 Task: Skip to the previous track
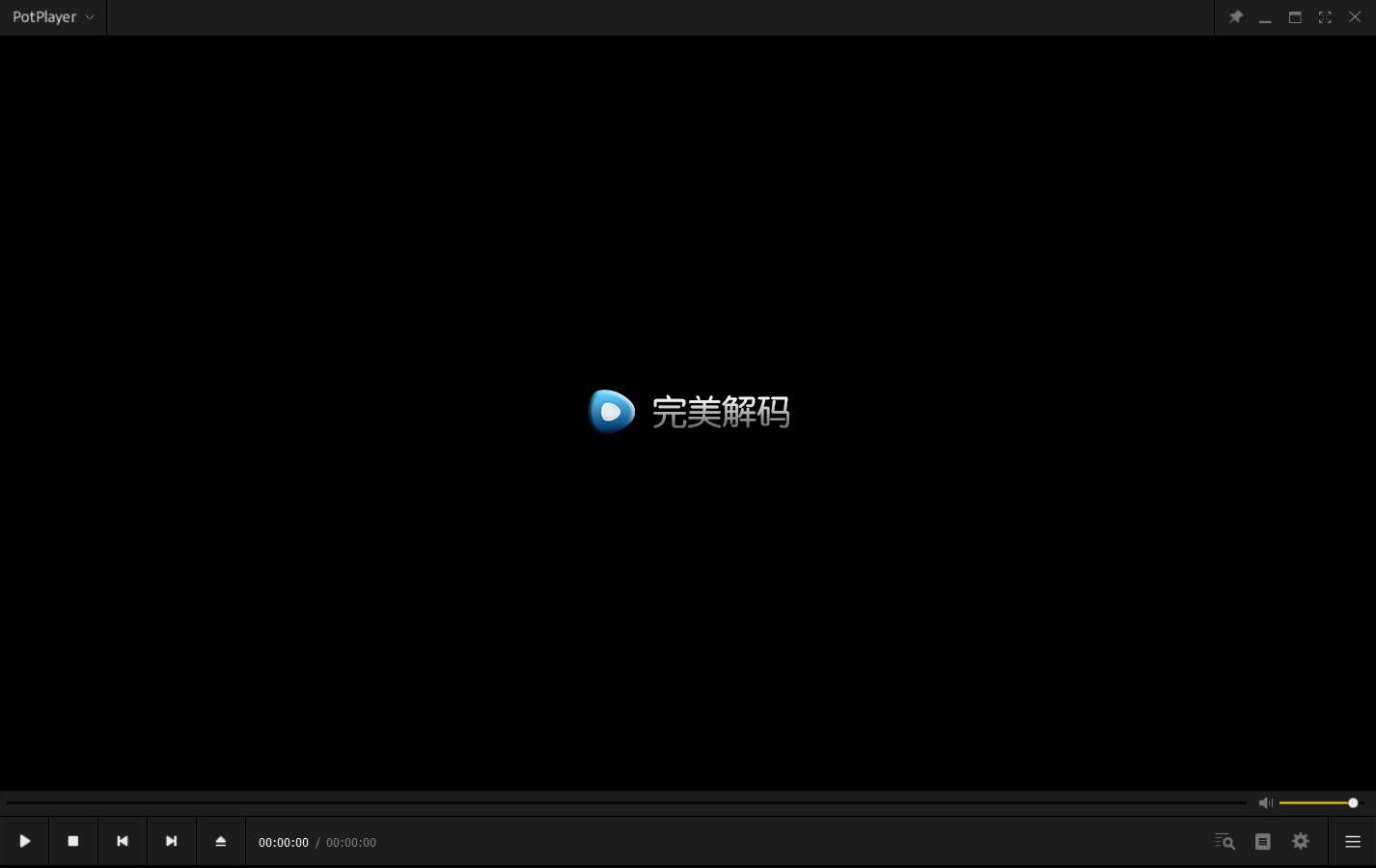123,841
